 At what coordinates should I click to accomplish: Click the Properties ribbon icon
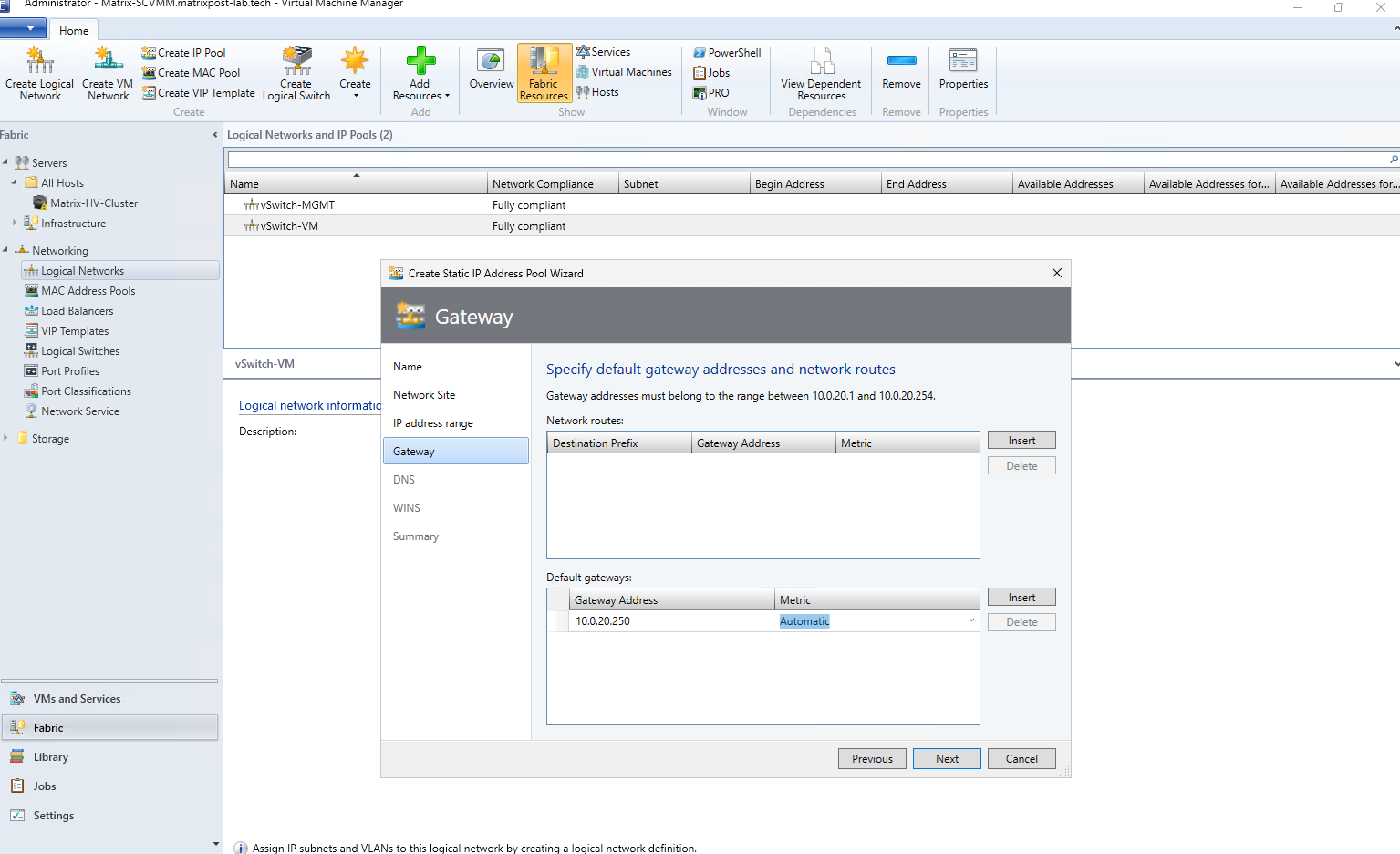tap(963, 69)
